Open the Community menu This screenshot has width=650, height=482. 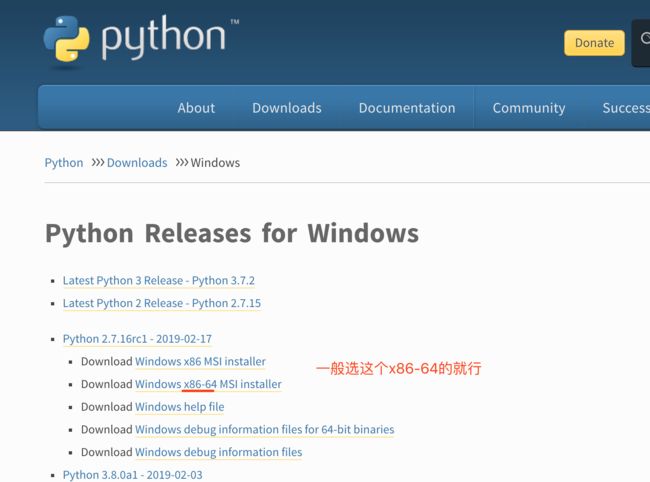click(529, 108)
